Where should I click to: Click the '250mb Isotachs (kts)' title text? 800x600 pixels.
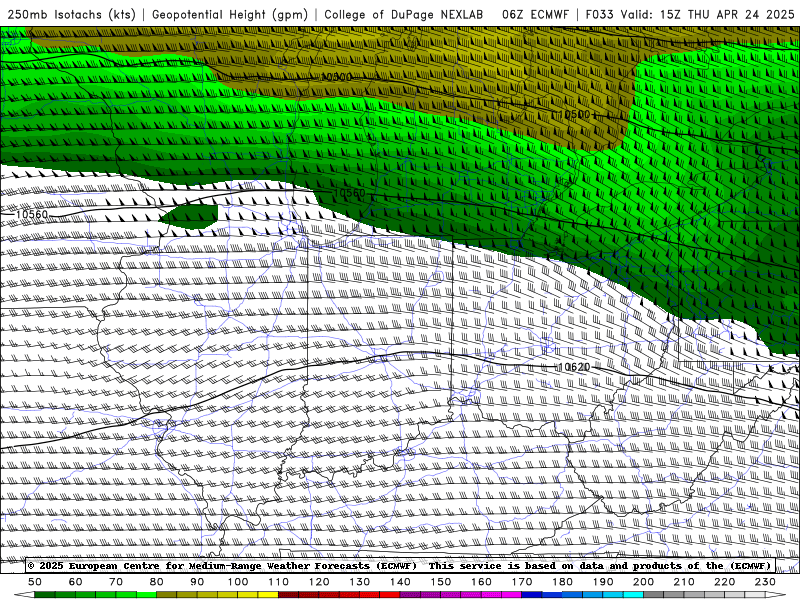coord(72,14)
